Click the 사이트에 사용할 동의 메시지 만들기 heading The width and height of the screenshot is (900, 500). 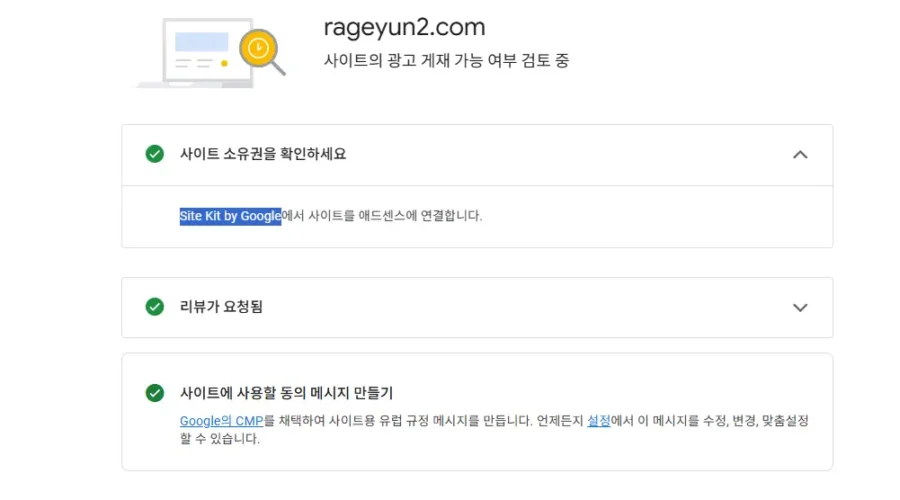tap(286, 393)
